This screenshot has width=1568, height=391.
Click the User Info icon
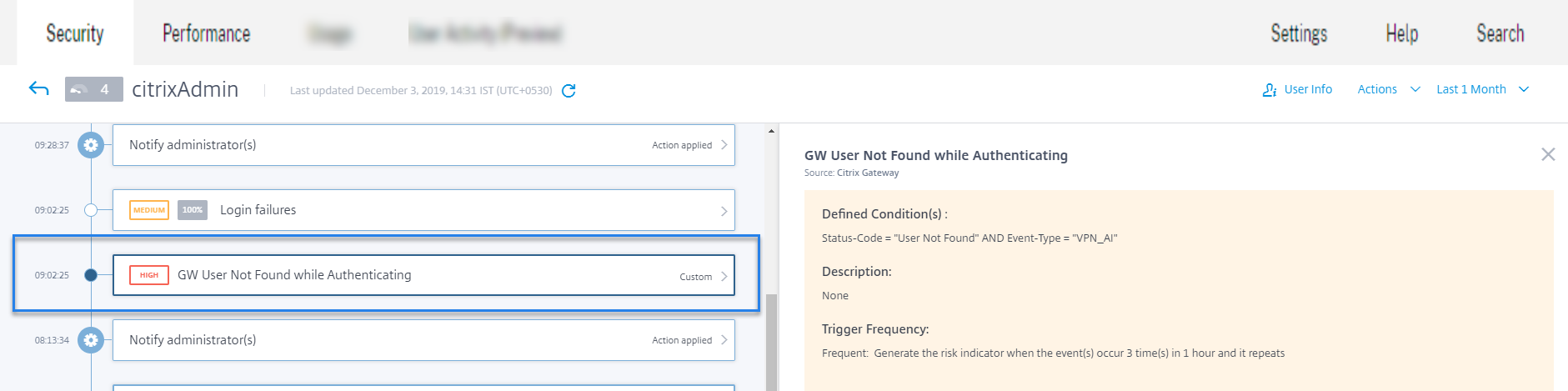(x=1270, y=90)
